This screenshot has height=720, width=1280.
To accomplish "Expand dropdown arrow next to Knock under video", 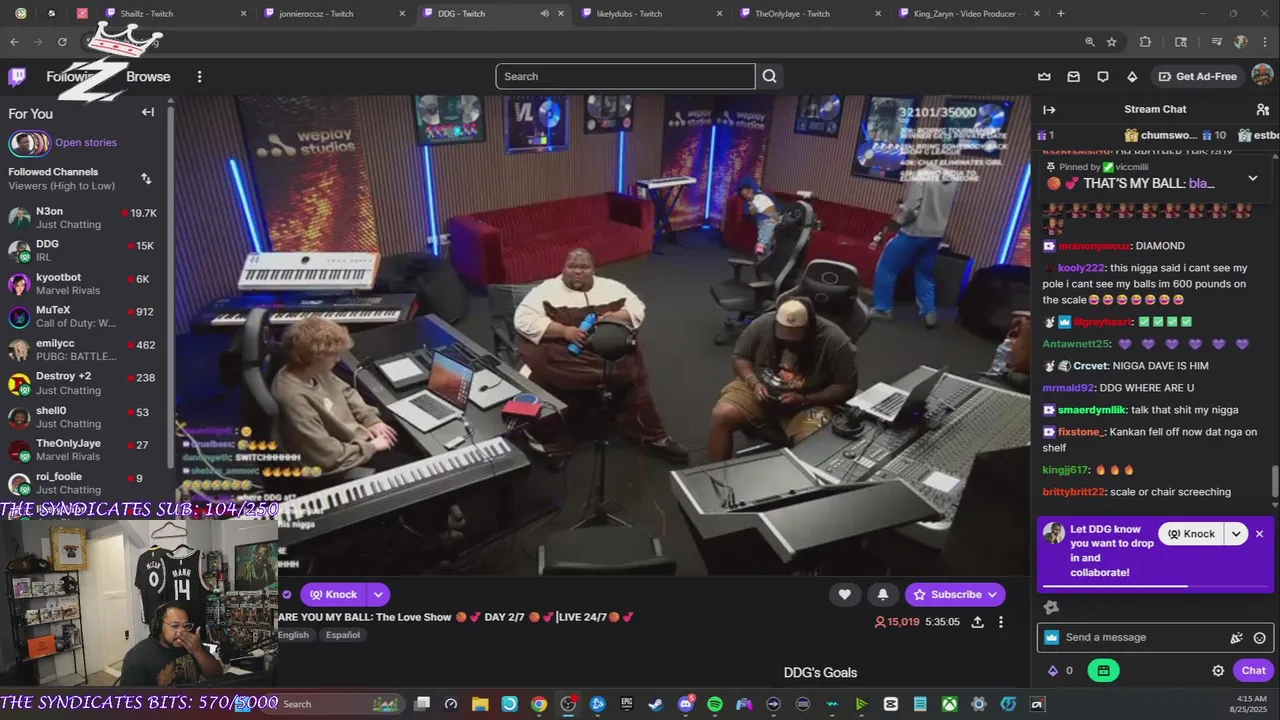I will coord(378,594).
